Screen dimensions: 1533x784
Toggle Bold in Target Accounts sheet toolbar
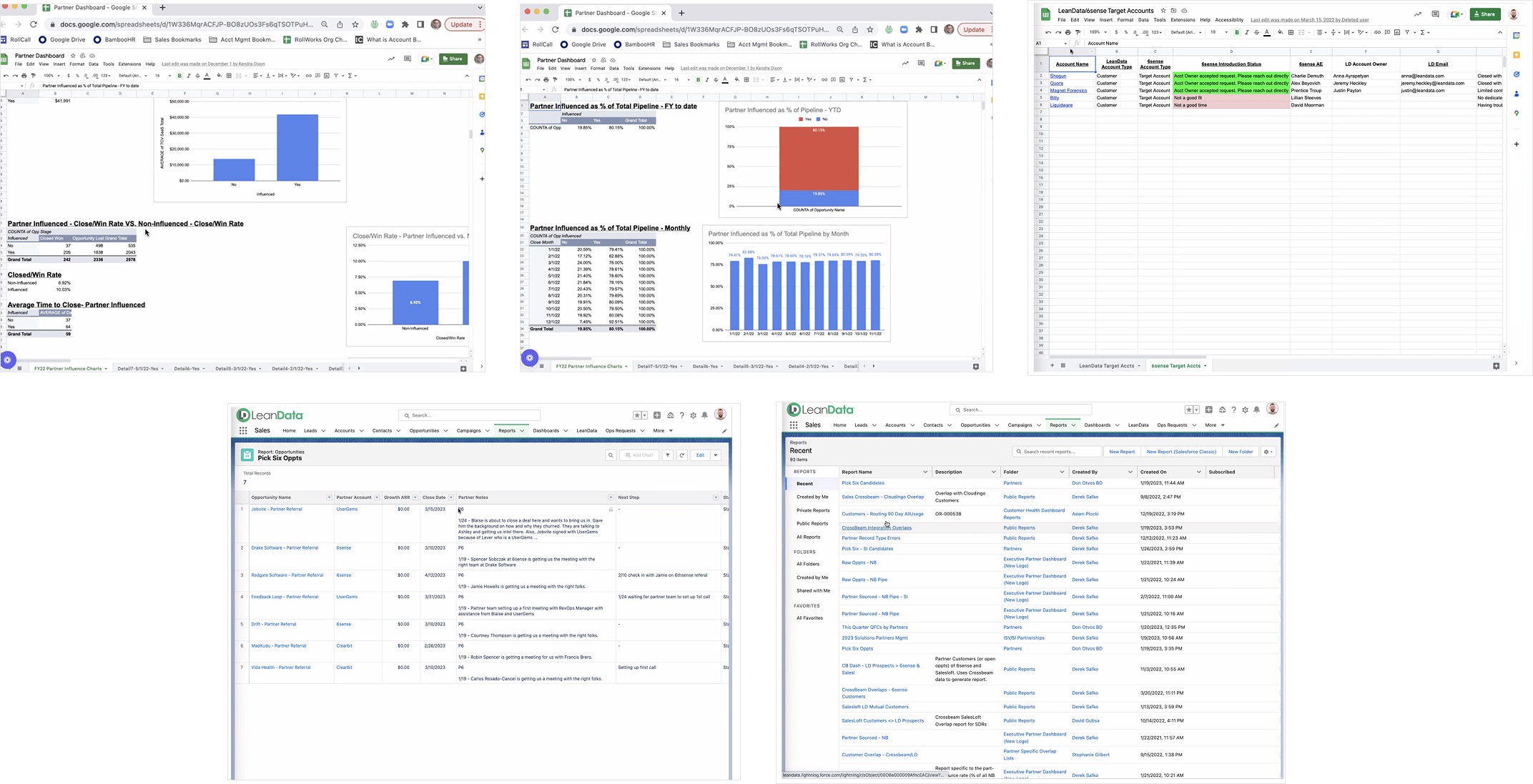pos(1237,32)
